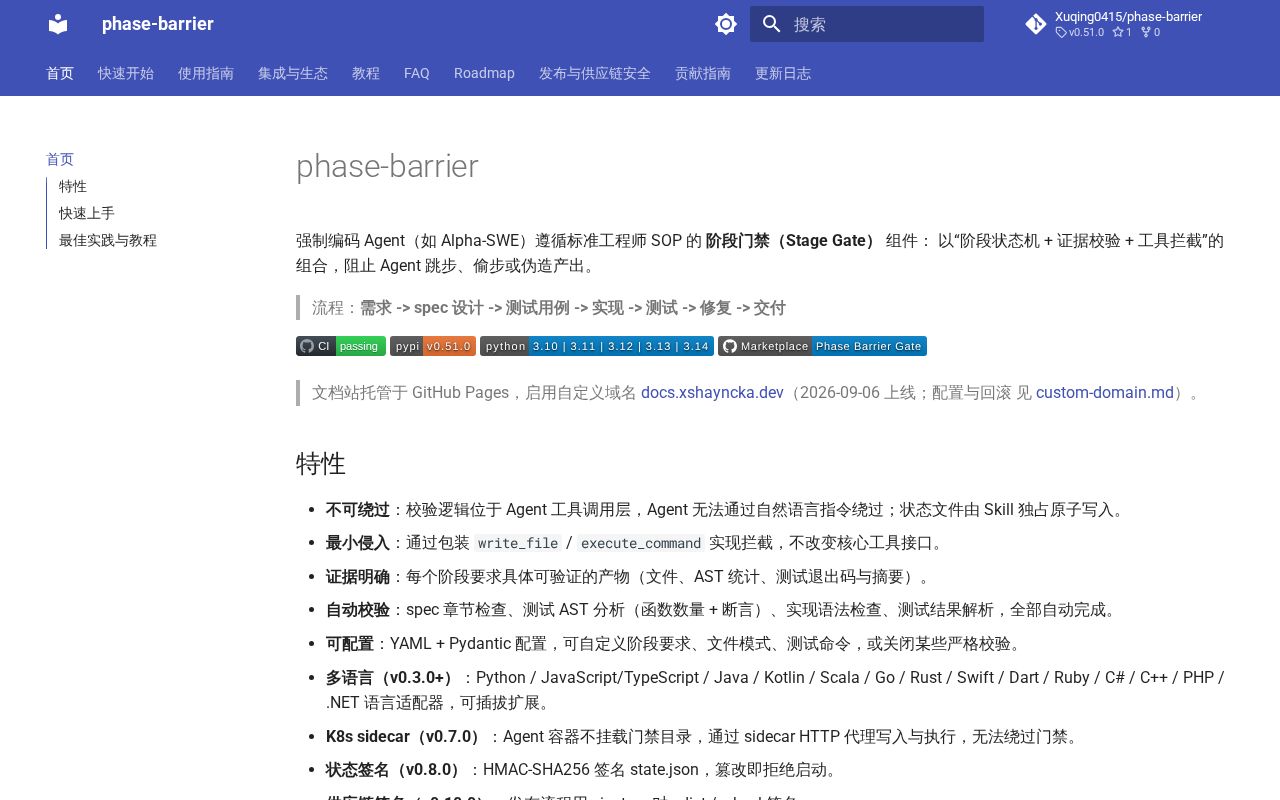The height and width of the screenshot is (800, 1280).
Task: Open the Roadmap tab
Action: [x=484, y=73]
